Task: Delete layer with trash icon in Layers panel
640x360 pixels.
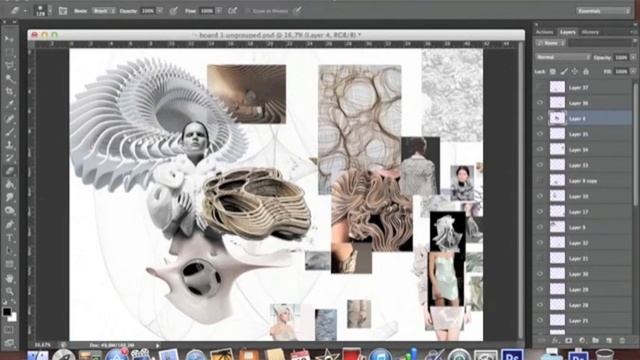Action: click(x=622, y=340)
